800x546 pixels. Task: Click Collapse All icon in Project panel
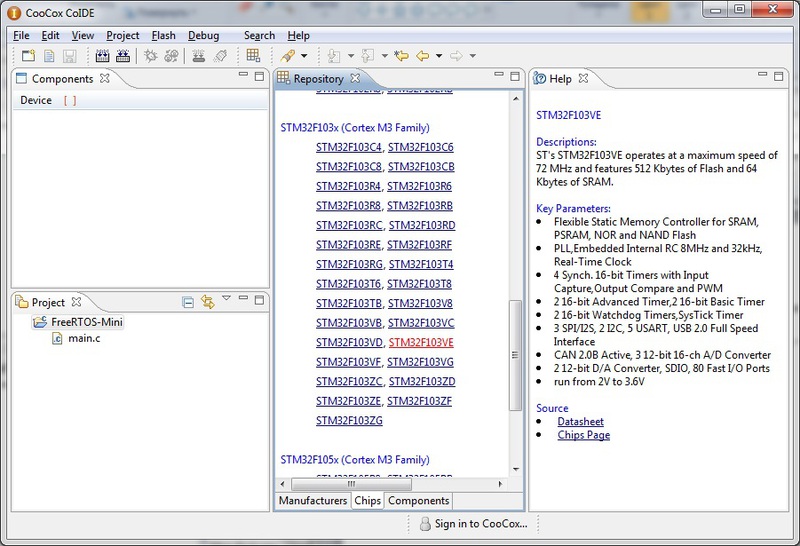pyautogui.click(x=188, y=302)
